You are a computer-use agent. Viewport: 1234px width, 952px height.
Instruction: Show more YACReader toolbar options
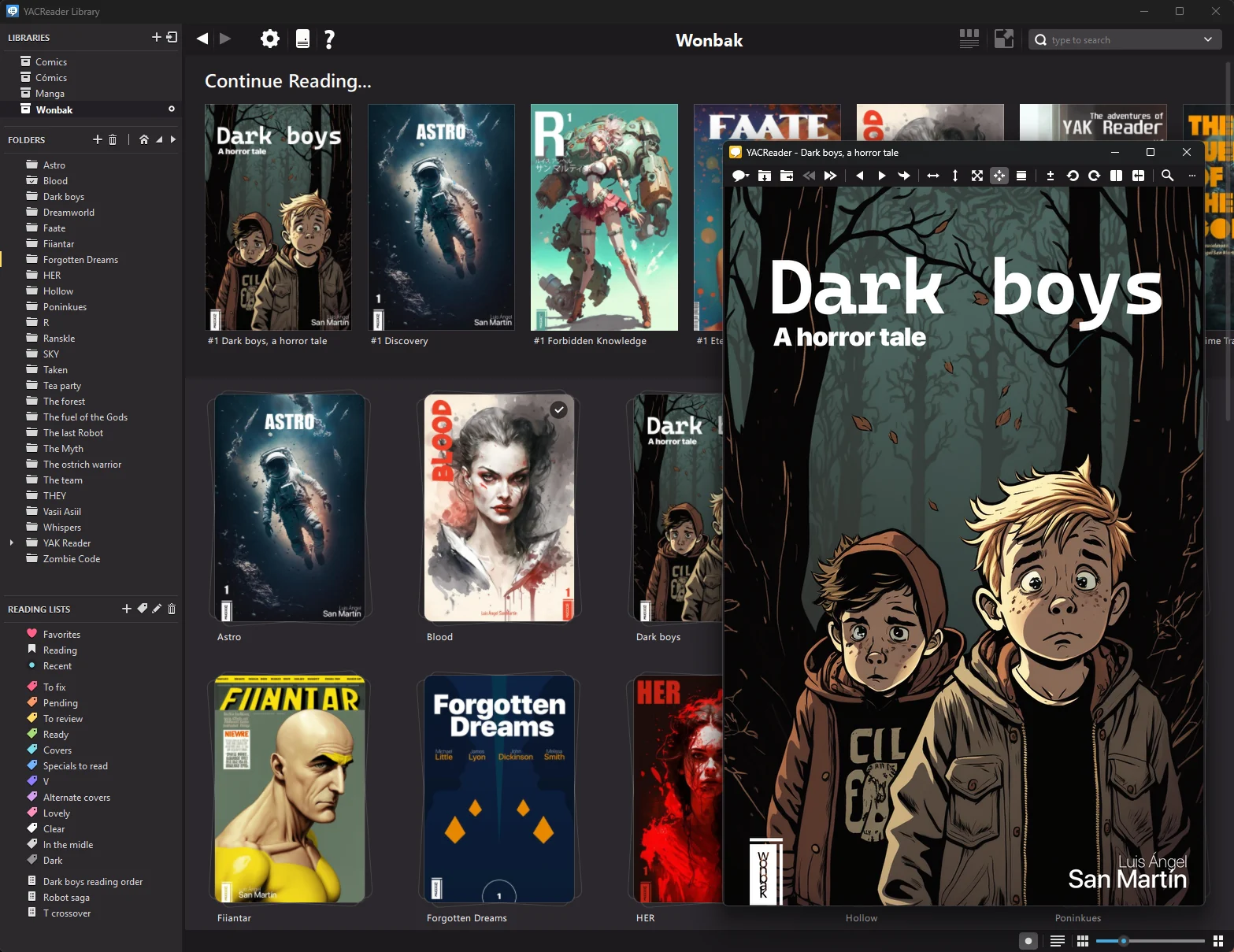pyautogui.click(x=1191, y=176)
